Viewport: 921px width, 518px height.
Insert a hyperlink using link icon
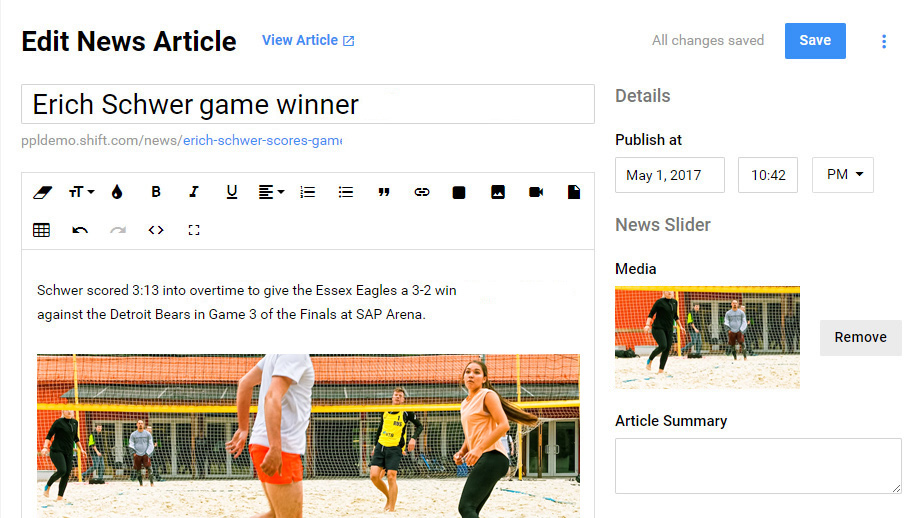click(x=422, y=192)
